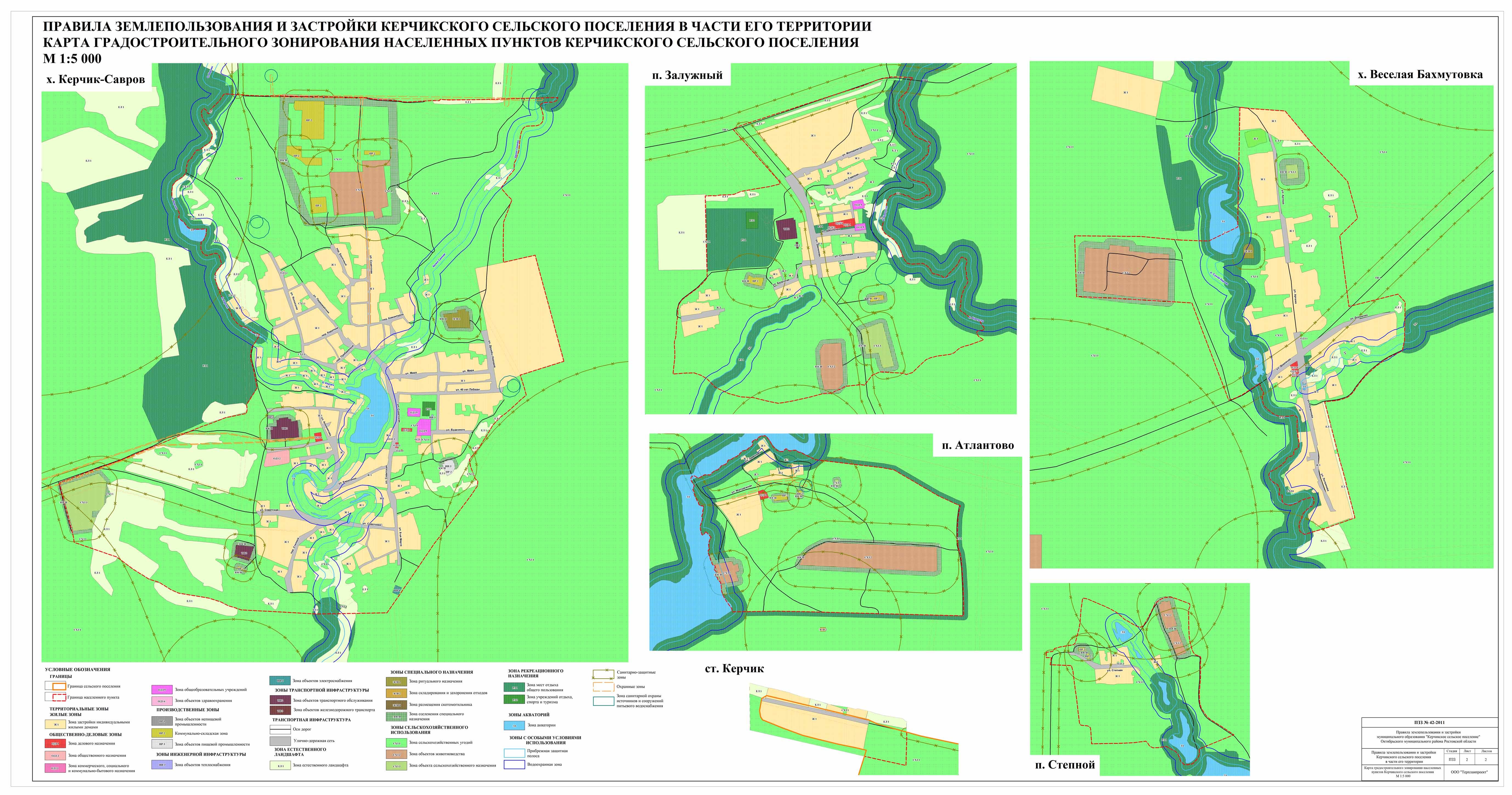Click the ЕЛ 1 legend swatch
Screen dimensions: 1512x795
[x=280, y=765]
